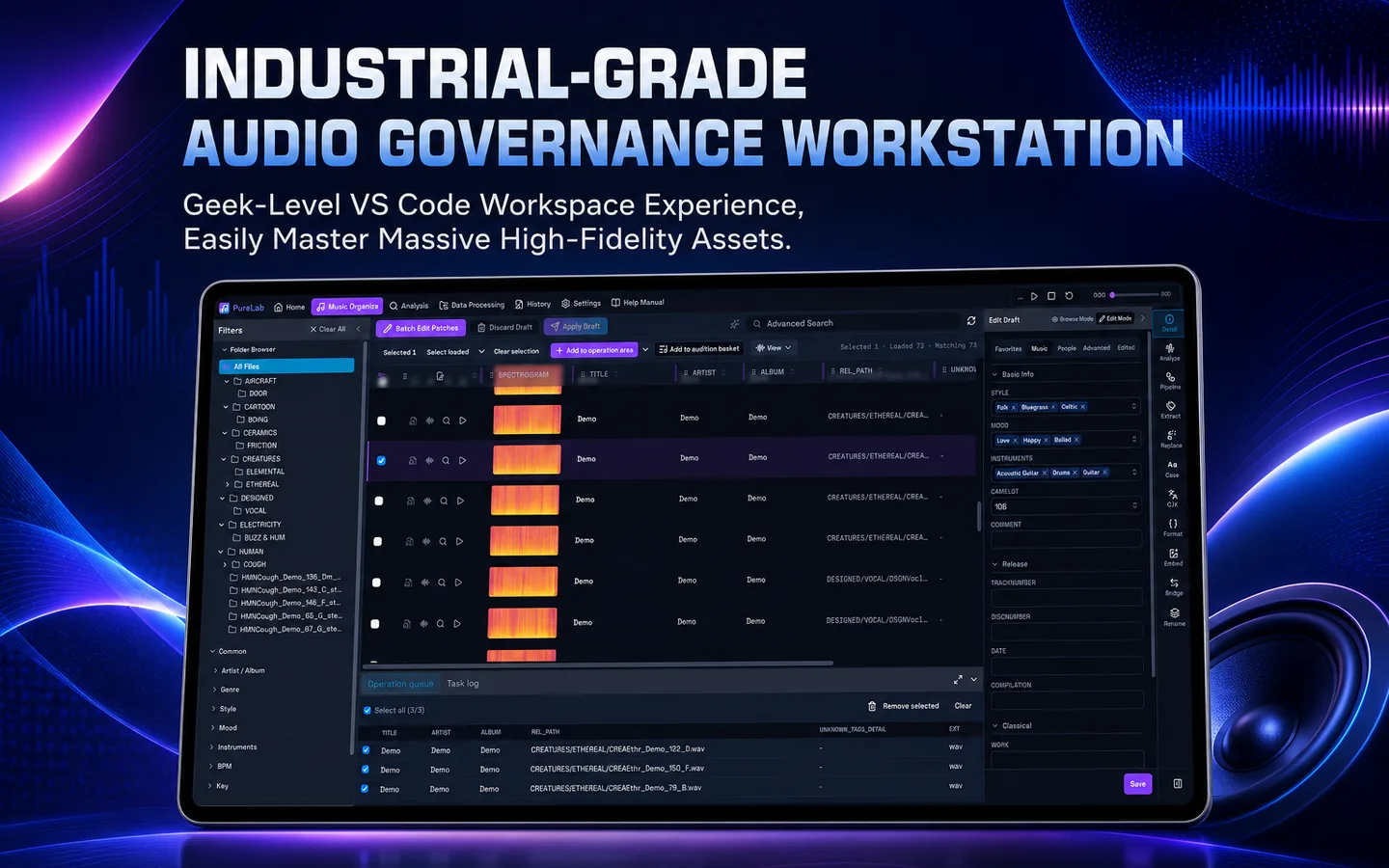Viewport: 1389px width, 868px height.
Task: Expand the Genre filter section
Action: (x=213, y=690)
